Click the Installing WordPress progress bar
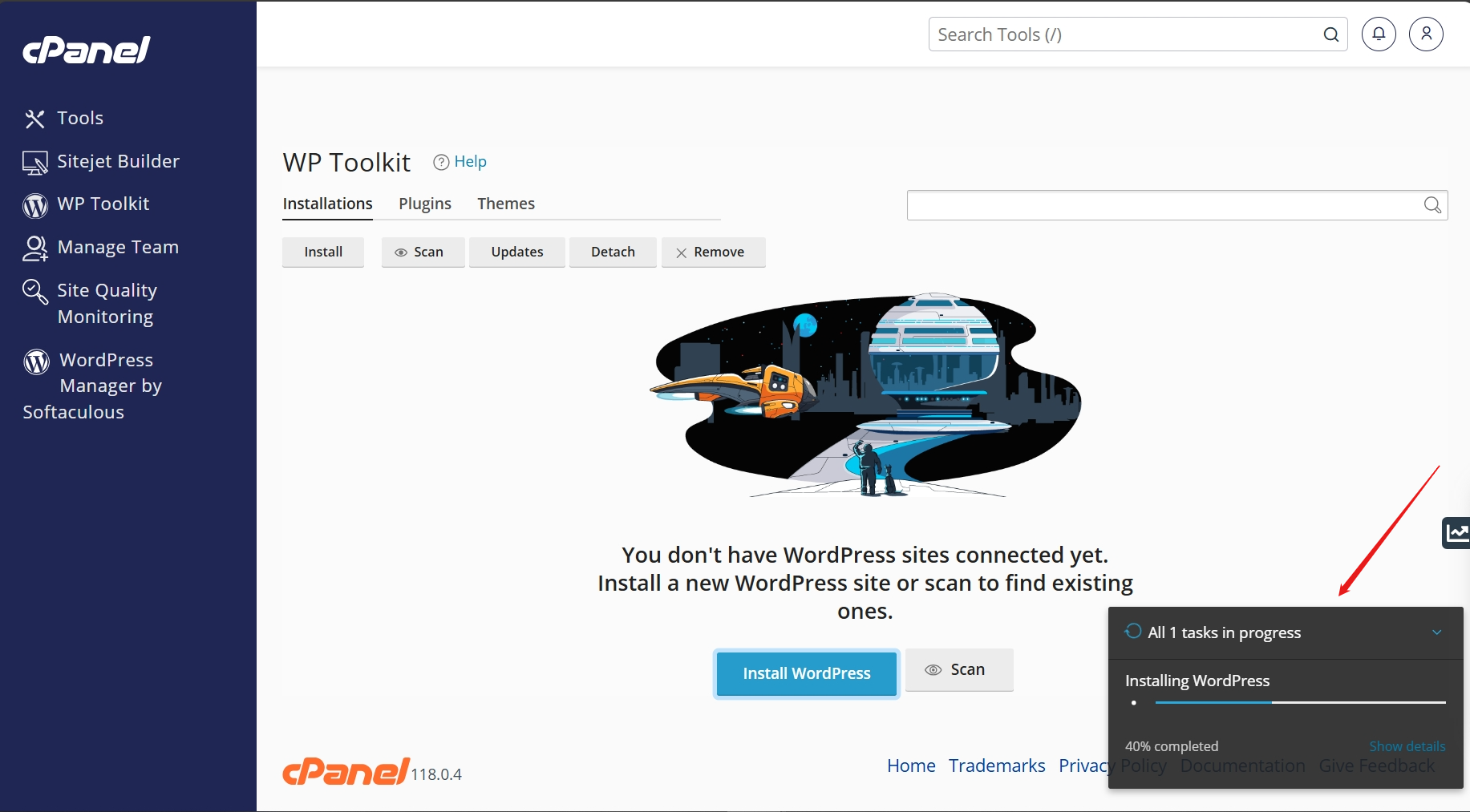 tap(1300, 703)
